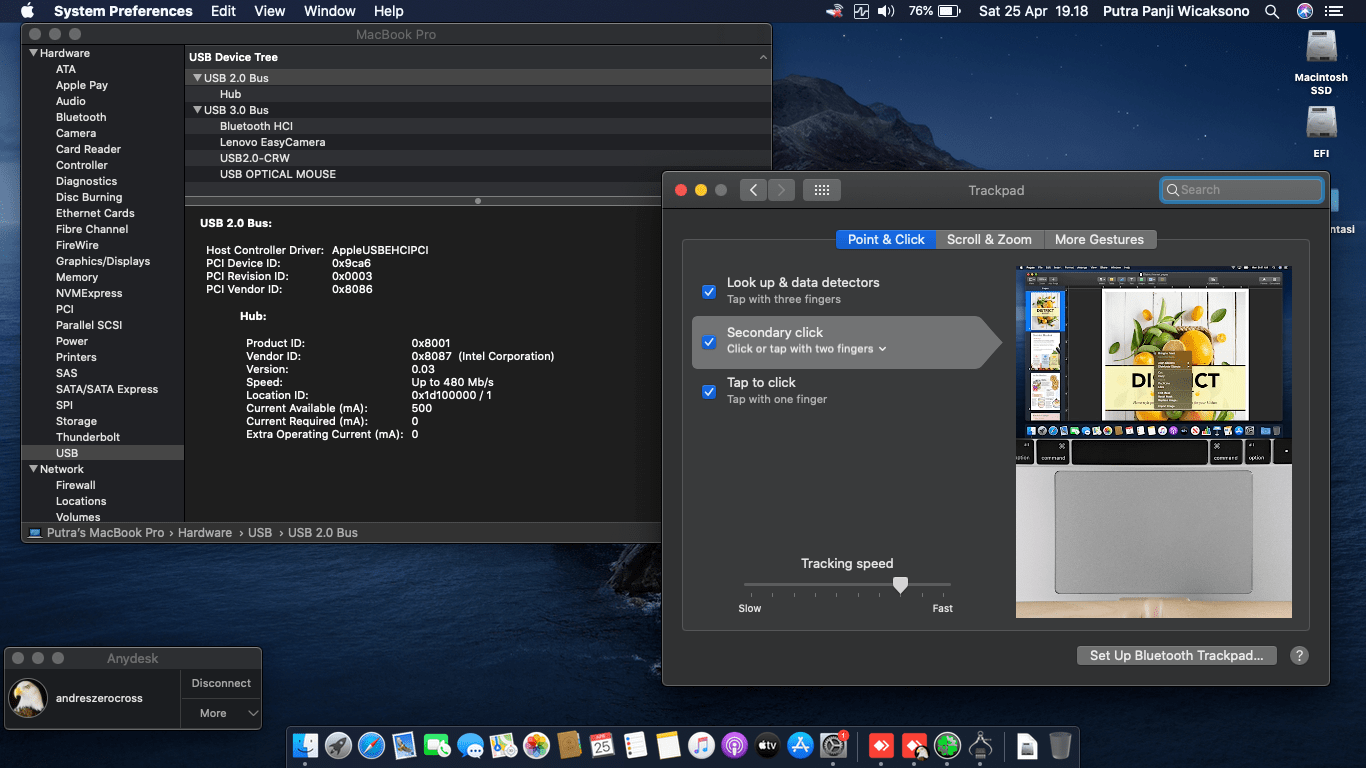1366x768 pixels.
Task: Open the View menu
Action: tap(270, 11)
